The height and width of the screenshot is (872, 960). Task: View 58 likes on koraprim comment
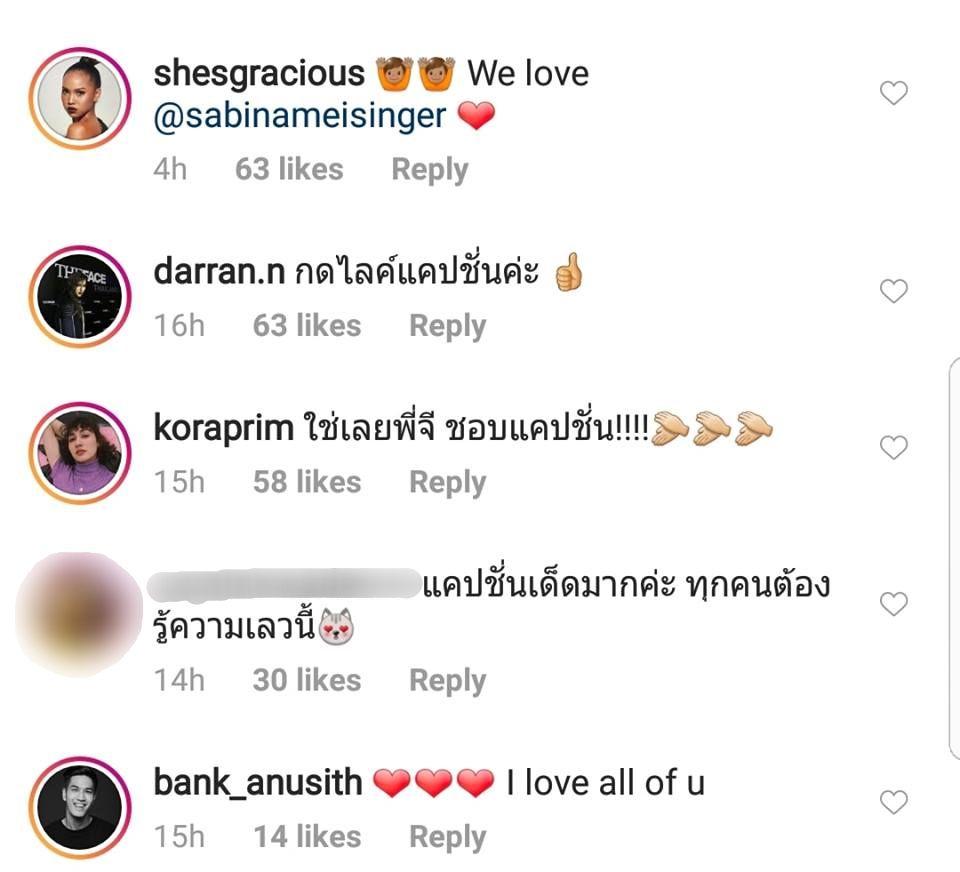point(307,482)
